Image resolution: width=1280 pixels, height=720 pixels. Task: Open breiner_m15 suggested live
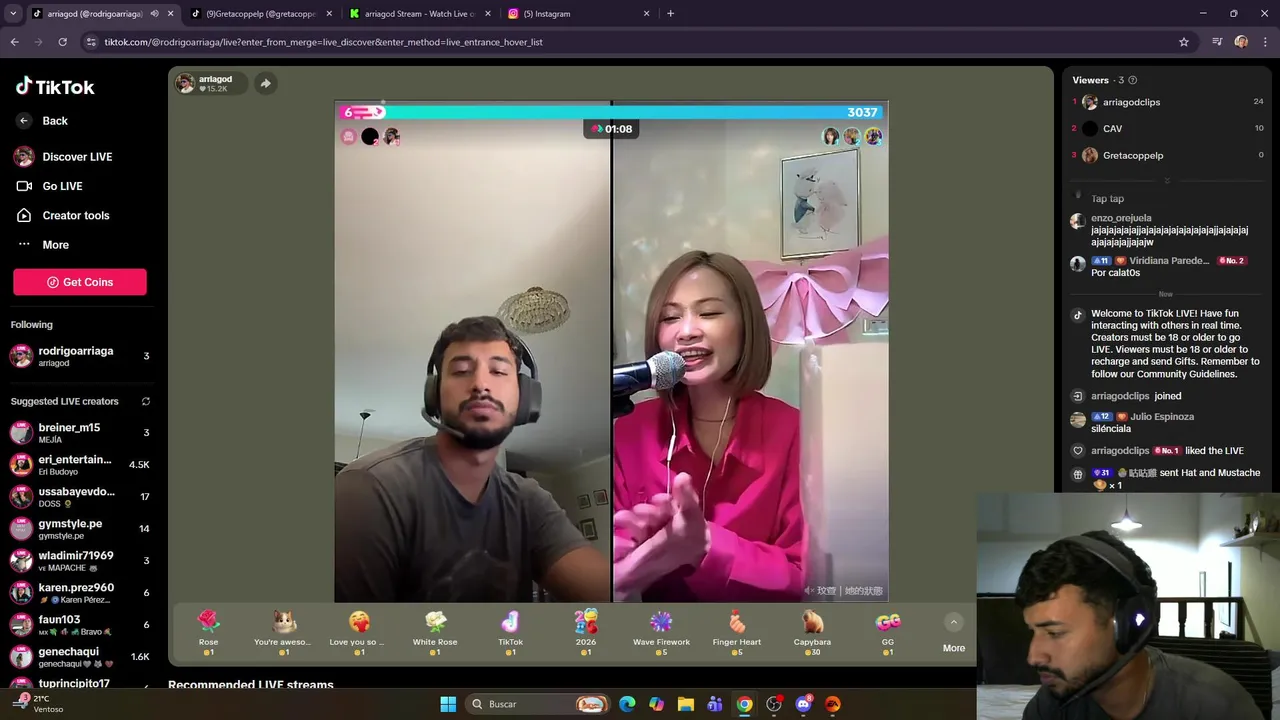click(80, 432)
